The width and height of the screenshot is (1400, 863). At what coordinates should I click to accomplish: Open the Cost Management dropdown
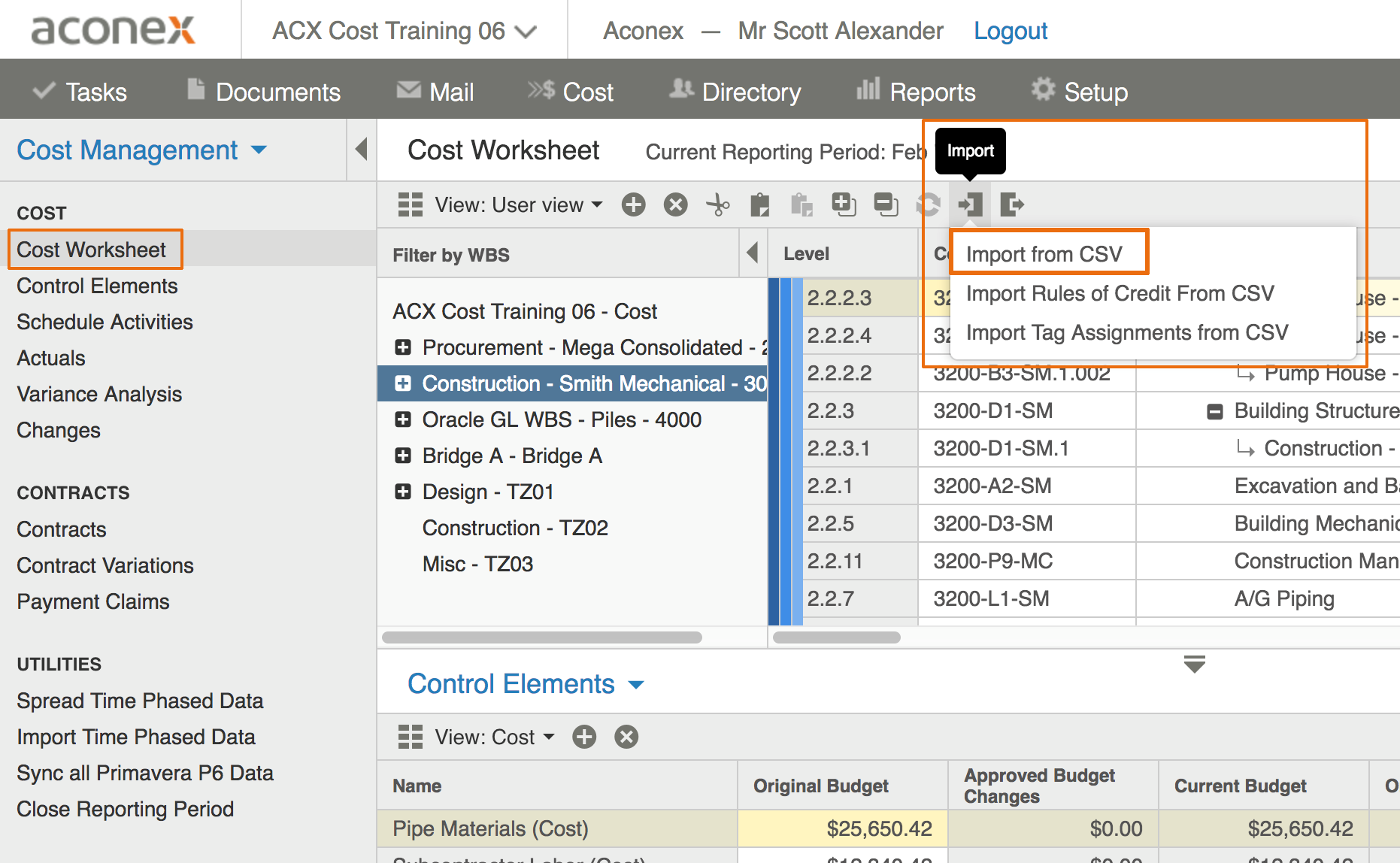[141, 150]
